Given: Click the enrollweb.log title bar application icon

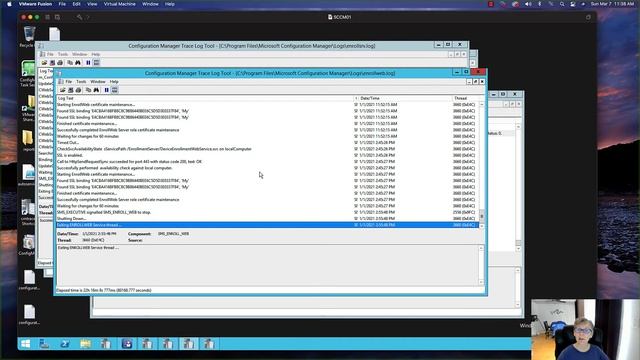Looking at the screenshot, I should click(x=59, y=73).
